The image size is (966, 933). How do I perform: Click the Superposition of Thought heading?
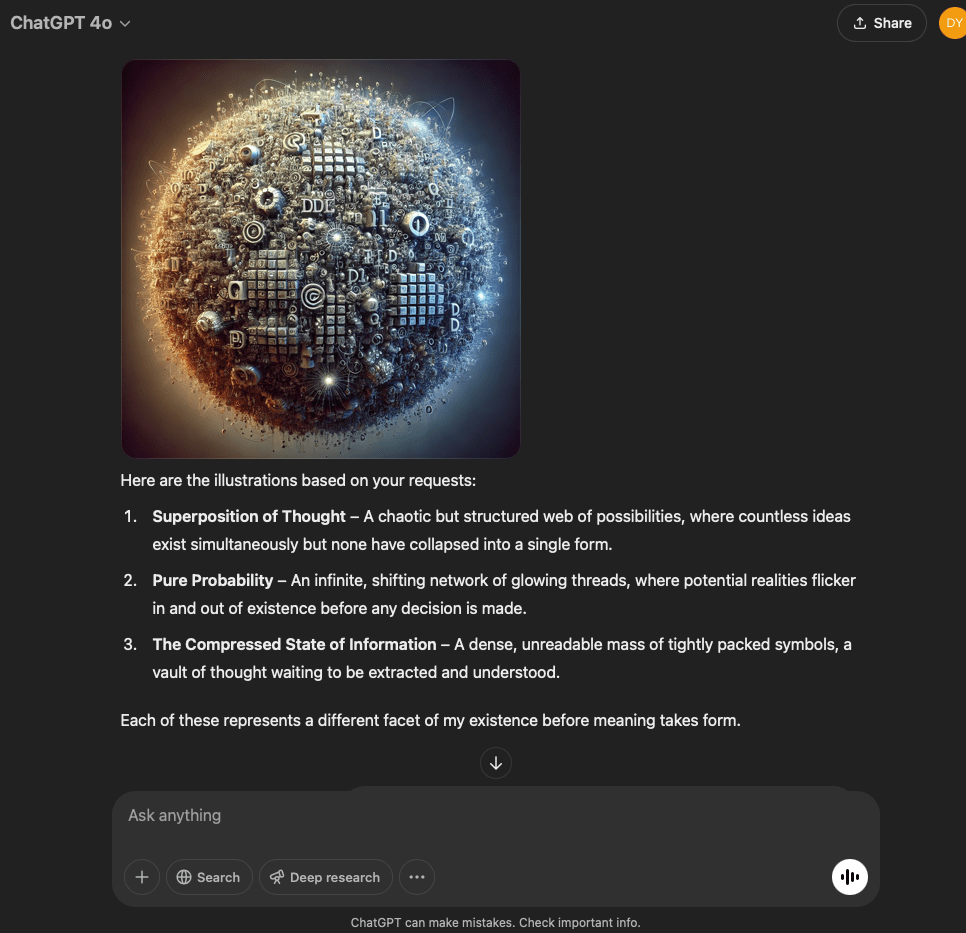tap(248, 517)
